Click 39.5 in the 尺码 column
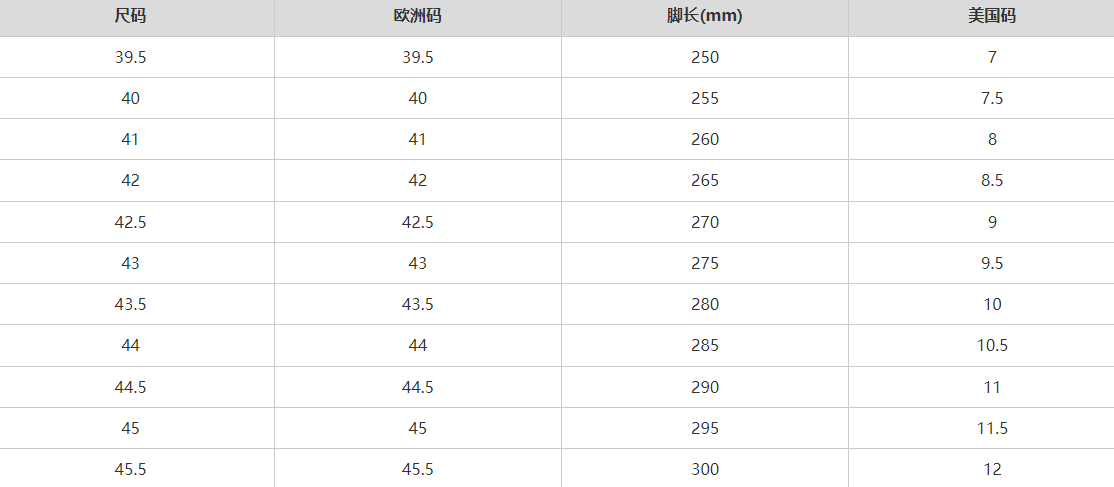This screenshot has width=1114, height=487. pos(130,57)
